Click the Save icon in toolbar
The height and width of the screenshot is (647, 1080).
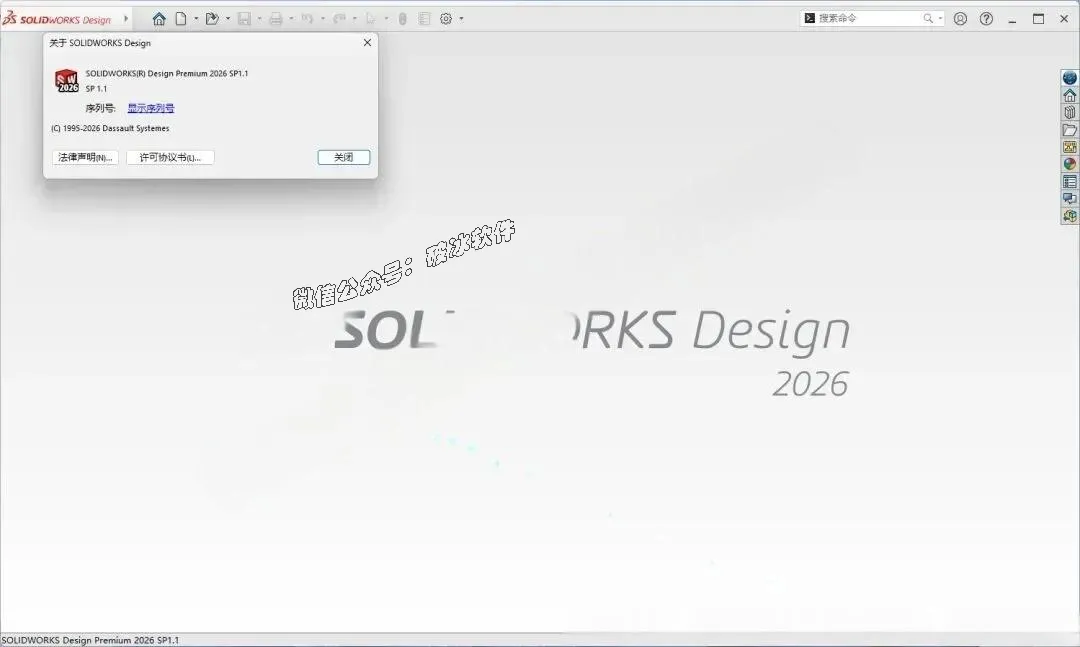click(245, 19)
